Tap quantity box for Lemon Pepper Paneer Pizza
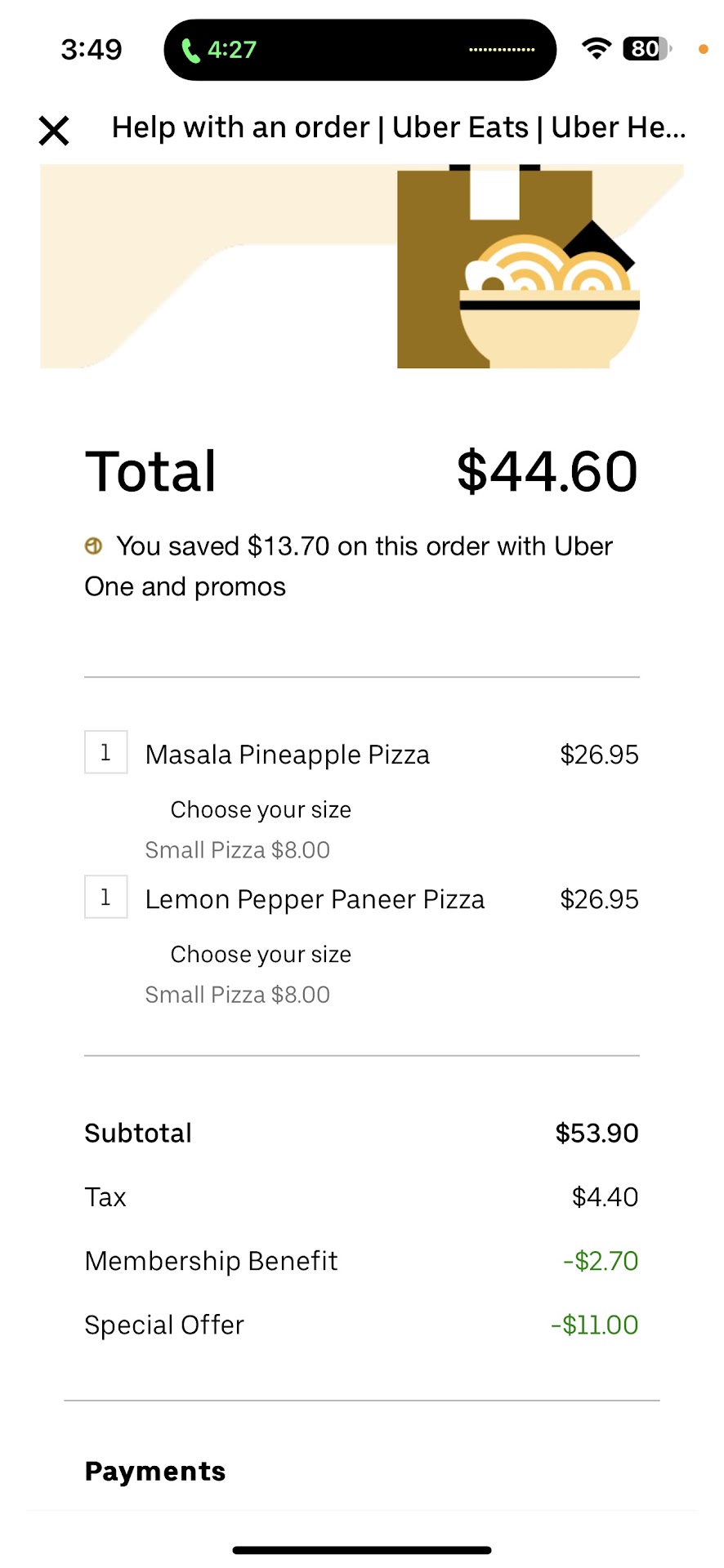 coord(106,897)
